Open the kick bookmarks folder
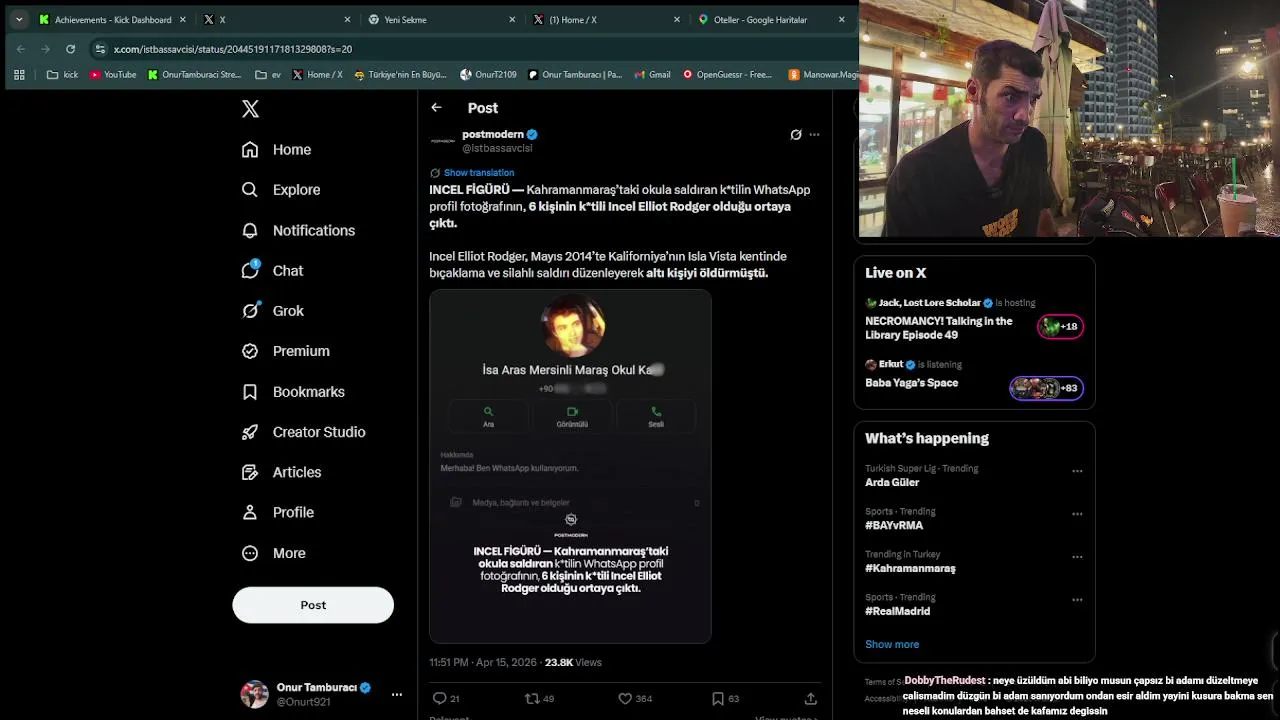Image resolution: width=1280 pixels, height=720 pixels. tap(62, 74)
